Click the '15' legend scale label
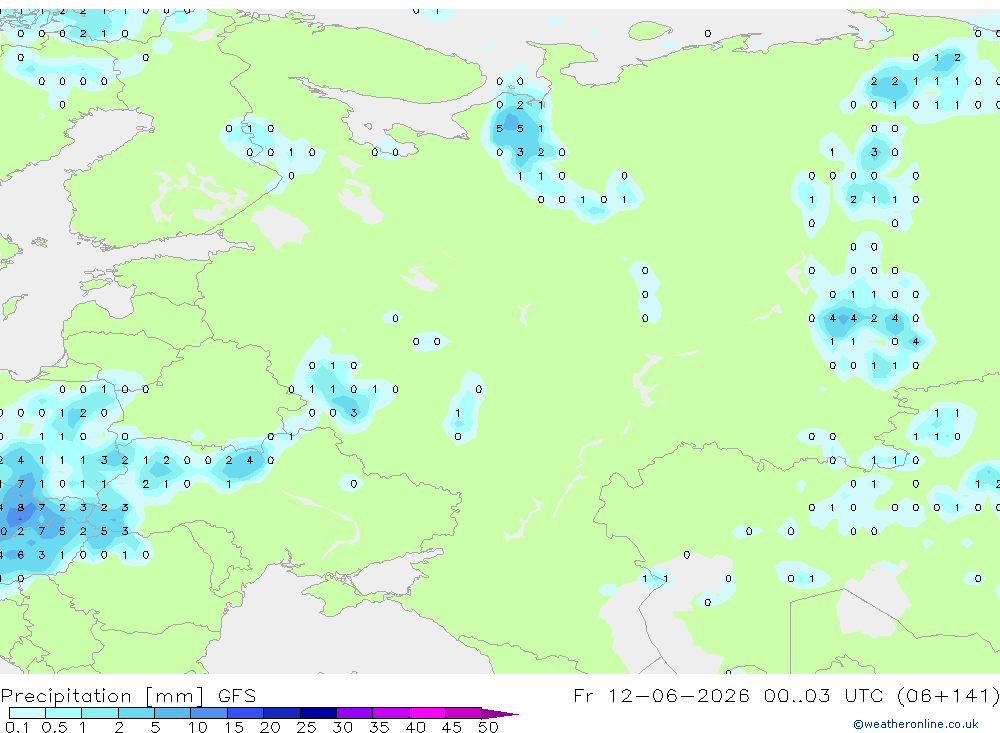 (234, 727)
